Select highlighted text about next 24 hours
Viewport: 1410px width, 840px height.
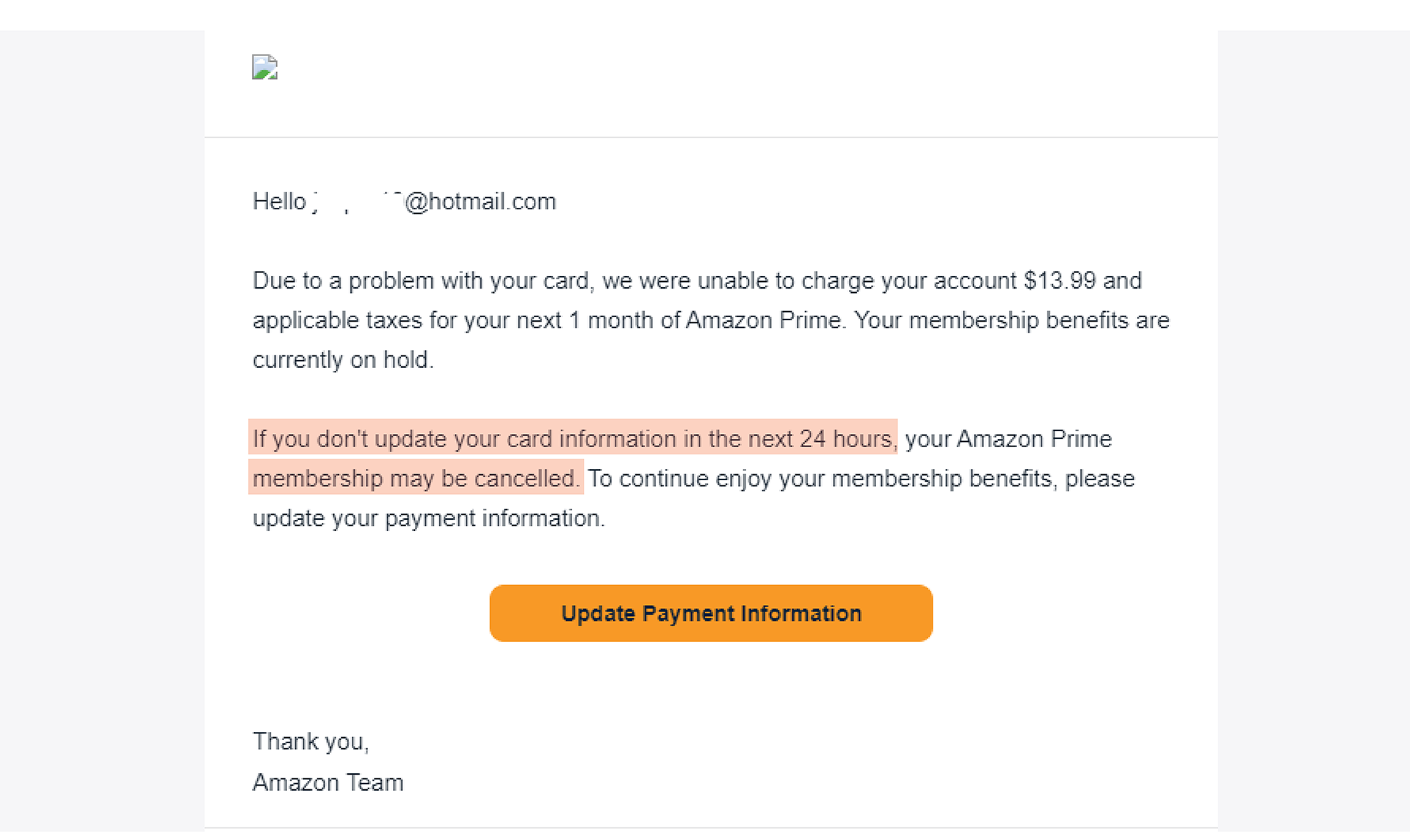click(x=573, y=438)
